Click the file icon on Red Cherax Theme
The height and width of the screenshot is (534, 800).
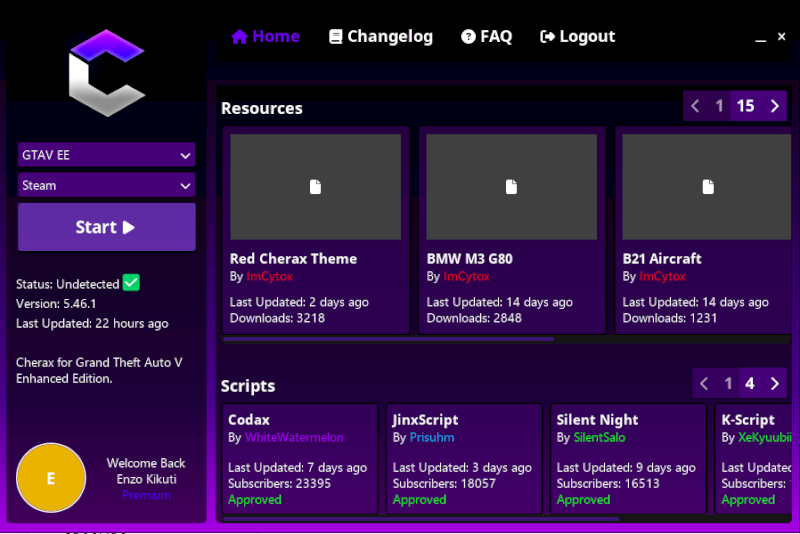315,187
